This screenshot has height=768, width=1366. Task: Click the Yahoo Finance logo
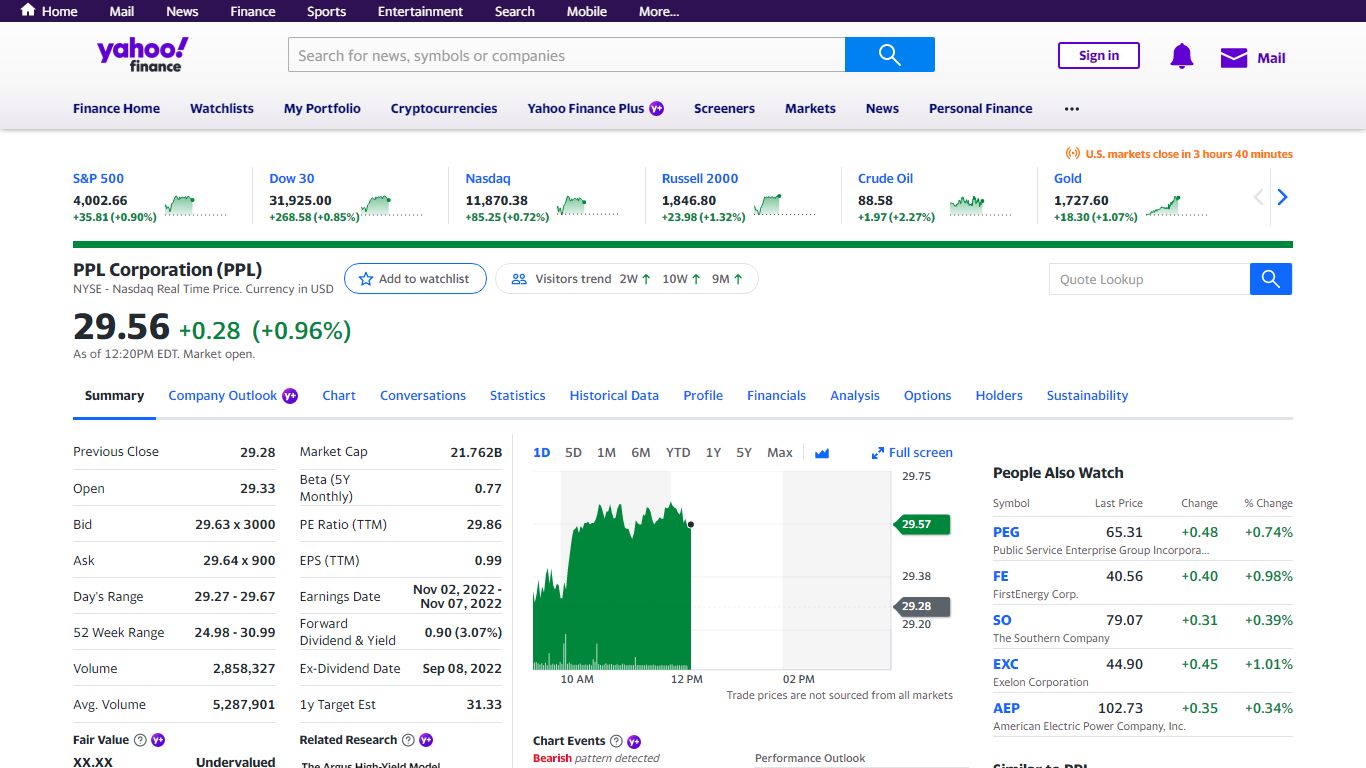point(142,55)
